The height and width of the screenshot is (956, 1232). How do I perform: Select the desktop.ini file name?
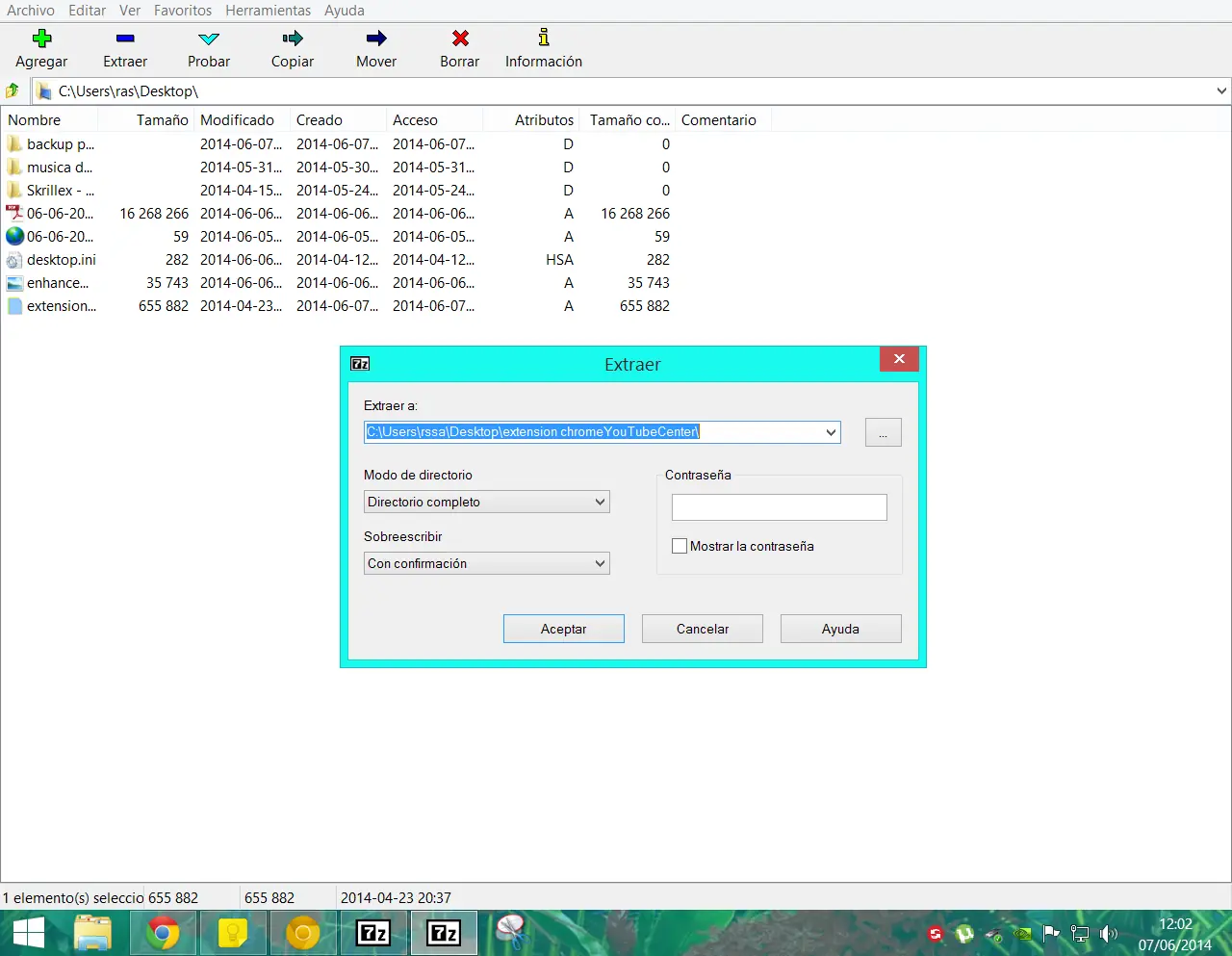tap(62, 260)
